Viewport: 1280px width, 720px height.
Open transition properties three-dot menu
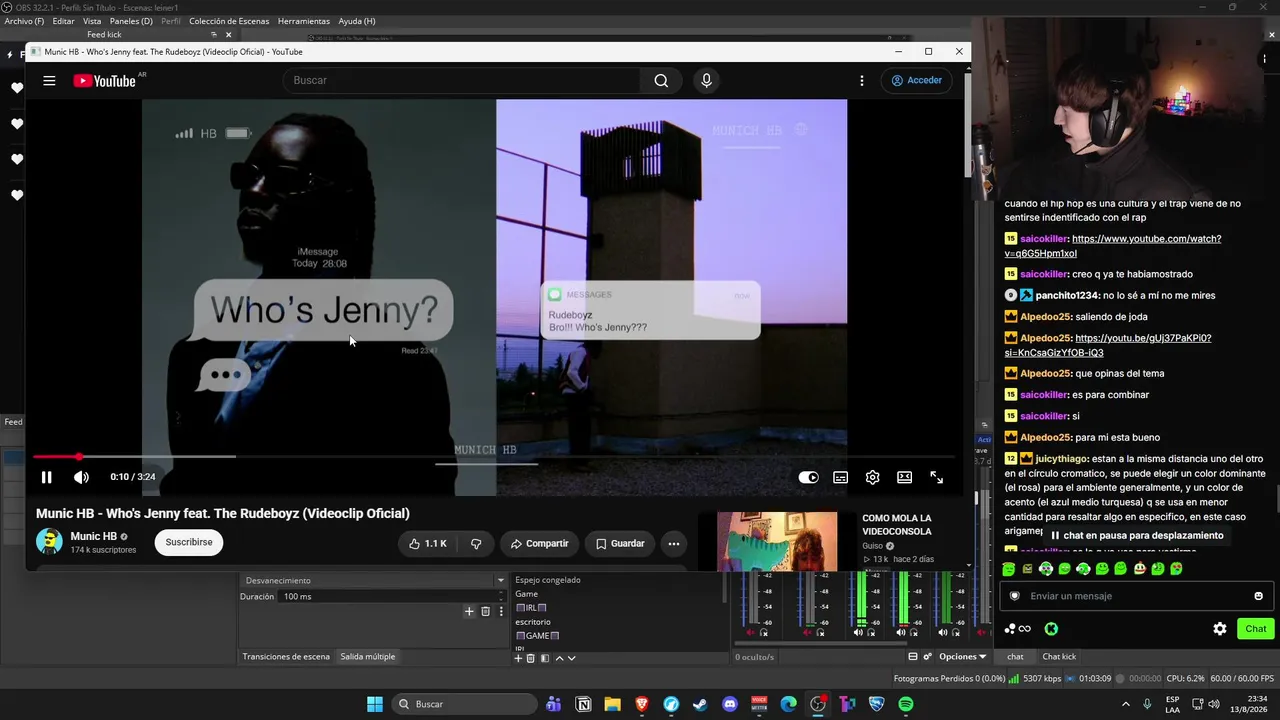coord(501,611)
